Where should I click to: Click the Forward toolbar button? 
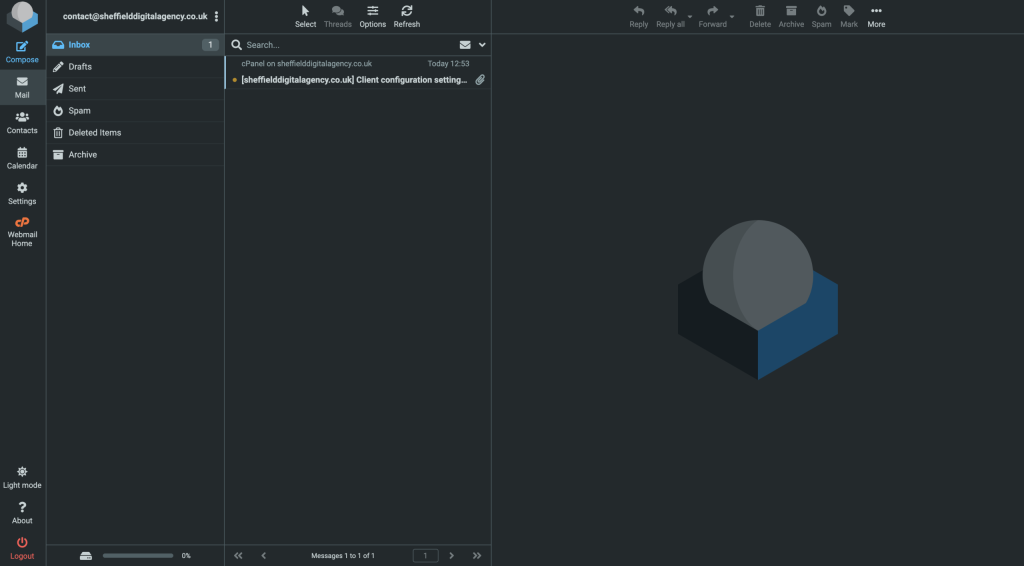pos(712,16)
